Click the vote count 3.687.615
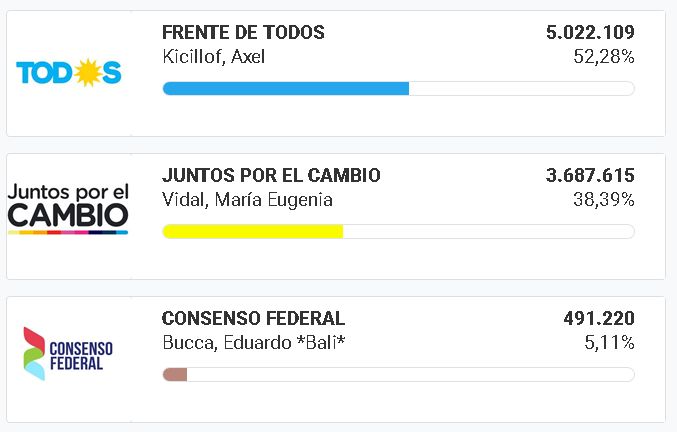677x432 pixels. [590, 176]
